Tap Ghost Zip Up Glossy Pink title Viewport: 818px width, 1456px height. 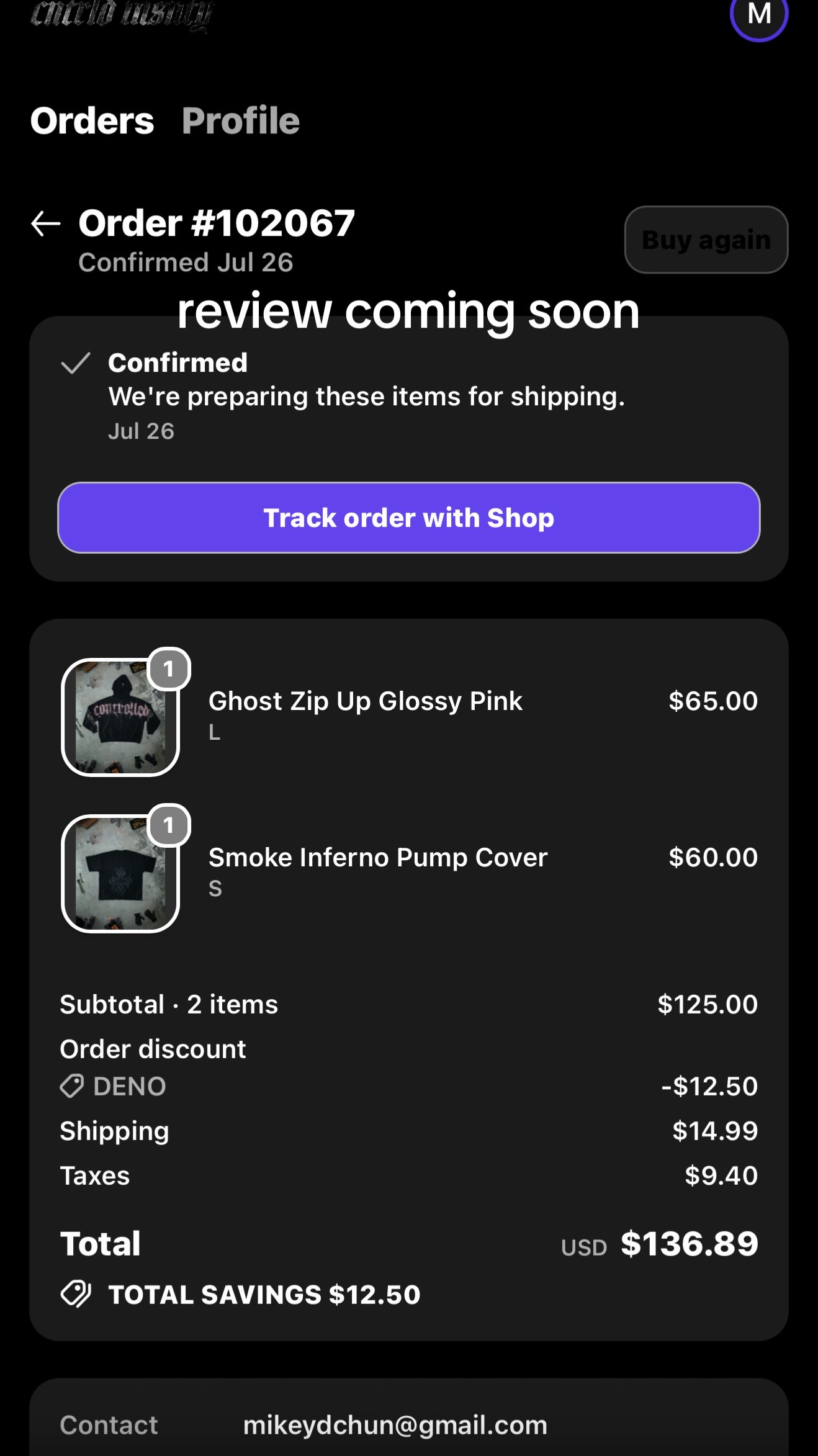pyautogui.click(x=366, y=701)
